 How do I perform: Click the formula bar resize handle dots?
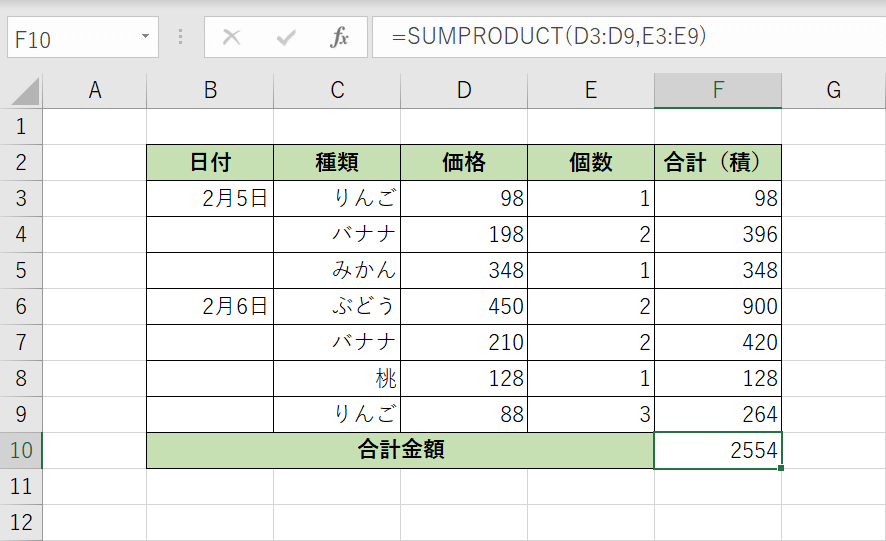(181, 38)
